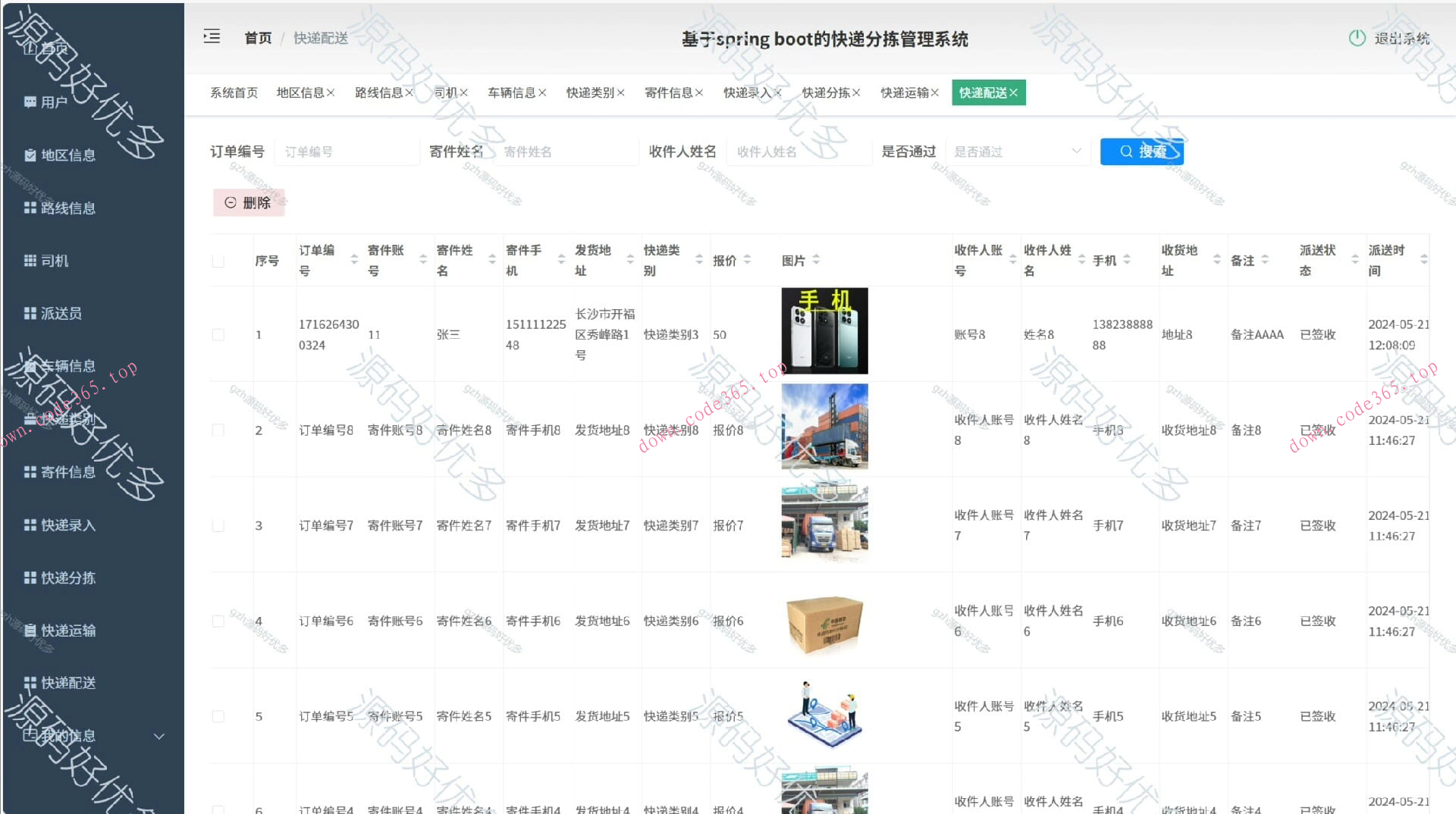Select 地区信息 from the sidebar

coord(67,155)
